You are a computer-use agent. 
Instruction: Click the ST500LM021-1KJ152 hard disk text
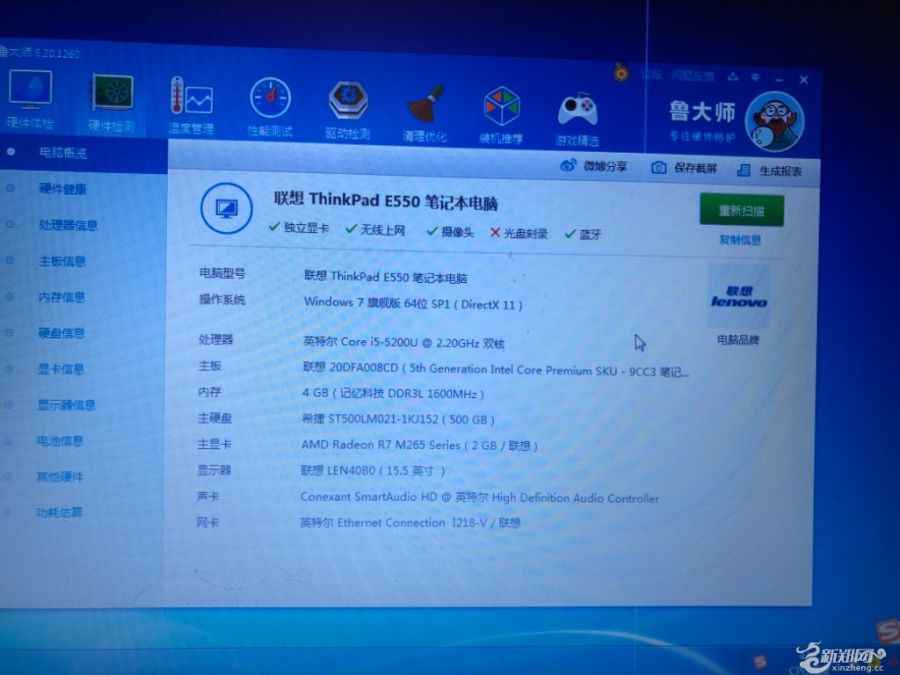398,420
